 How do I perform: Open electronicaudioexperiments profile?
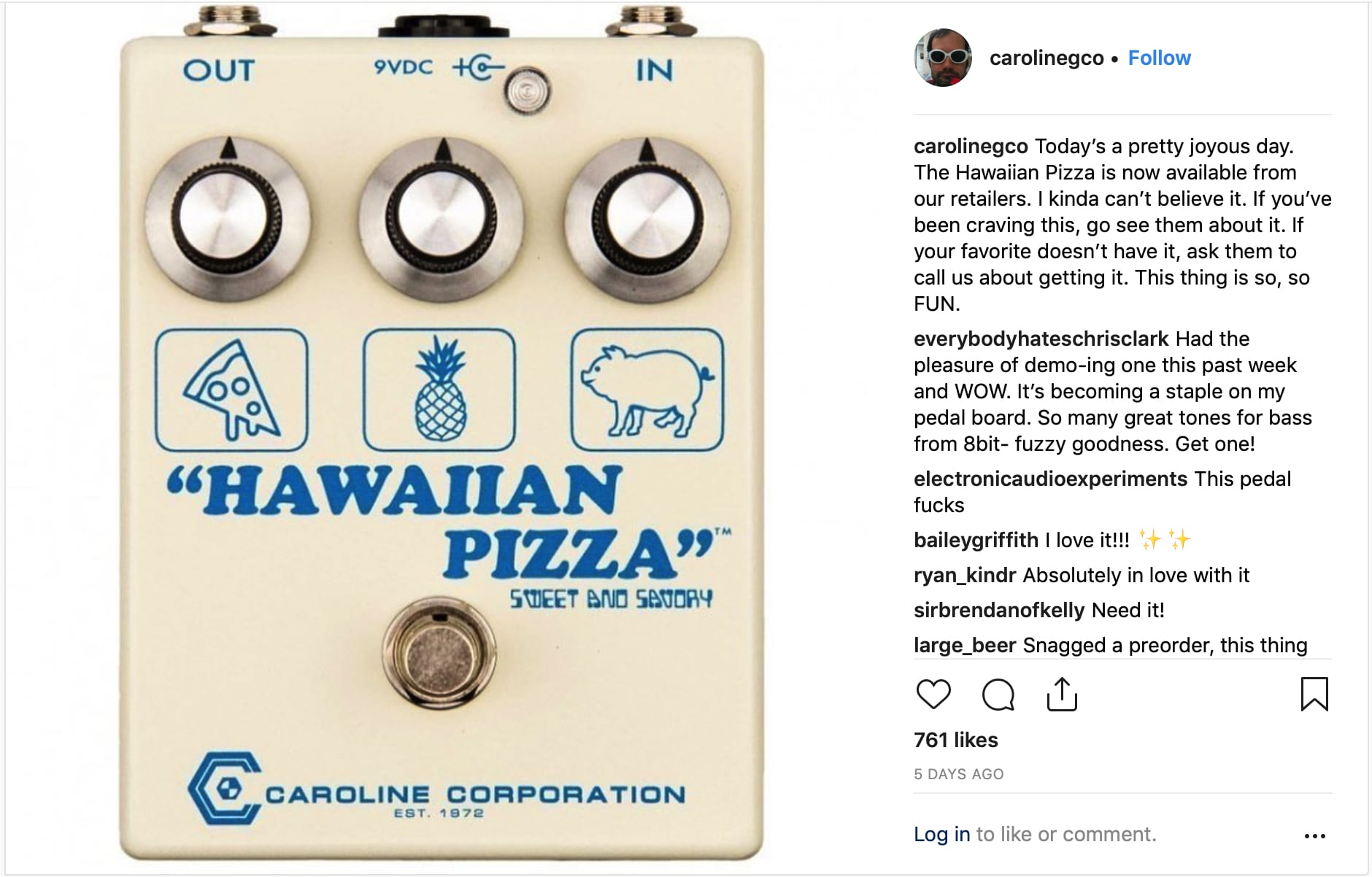pyautogui.click(x=1051, y=479)
